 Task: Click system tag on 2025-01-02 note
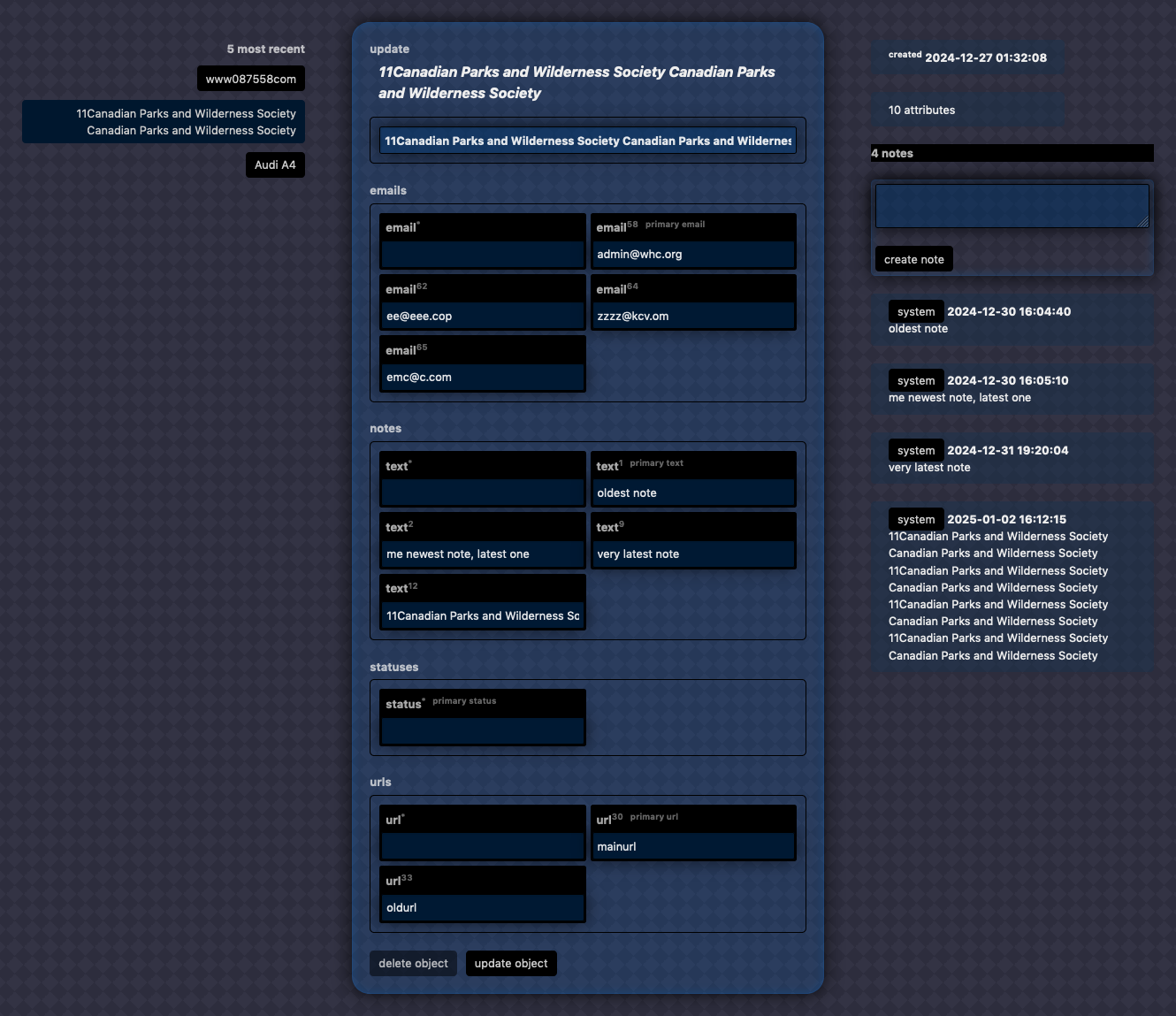(916, 519)
